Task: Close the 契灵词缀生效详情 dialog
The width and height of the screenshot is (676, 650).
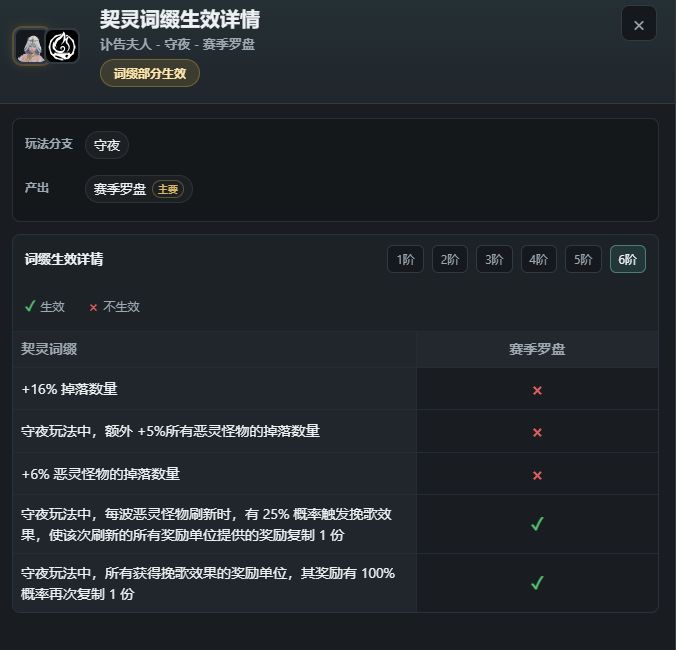Action: coord(638,23)
